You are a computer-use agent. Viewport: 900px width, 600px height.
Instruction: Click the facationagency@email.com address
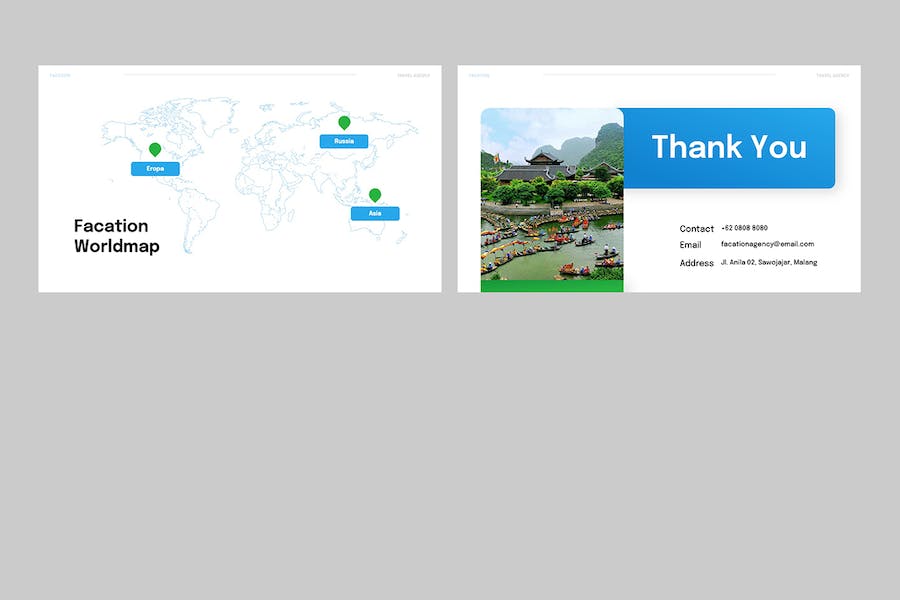(x=767, y=244)
